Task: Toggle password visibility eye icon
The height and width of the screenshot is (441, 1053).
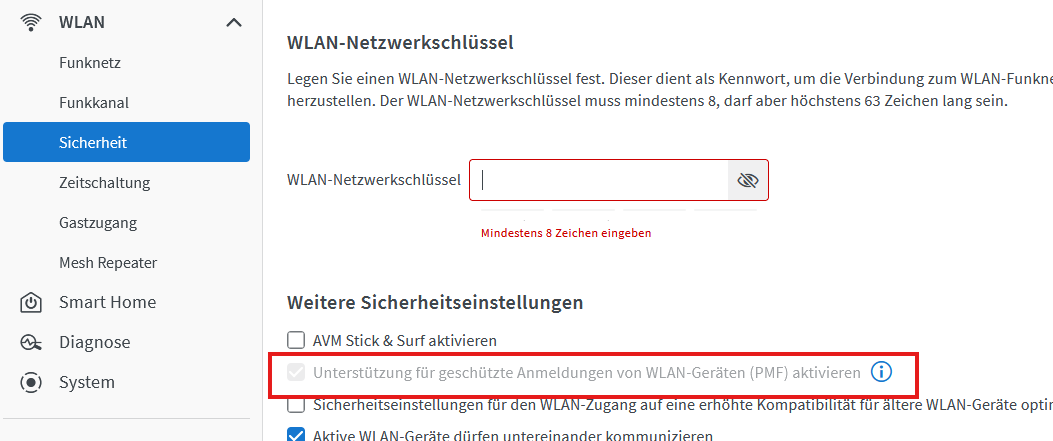Action: 747,180
